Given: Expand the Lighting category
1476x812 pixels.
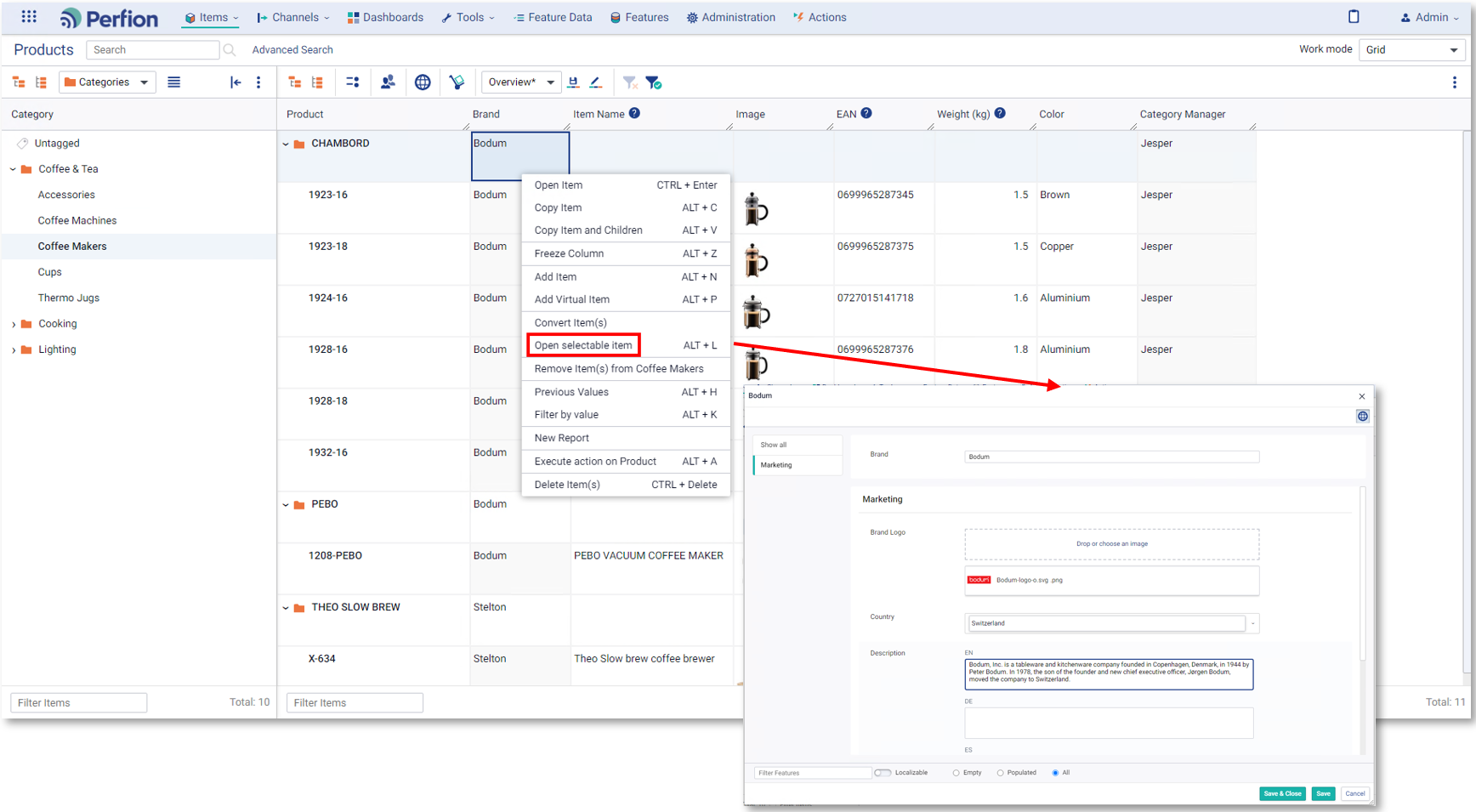Looking at the screenshot, I should tap(13, 349).
